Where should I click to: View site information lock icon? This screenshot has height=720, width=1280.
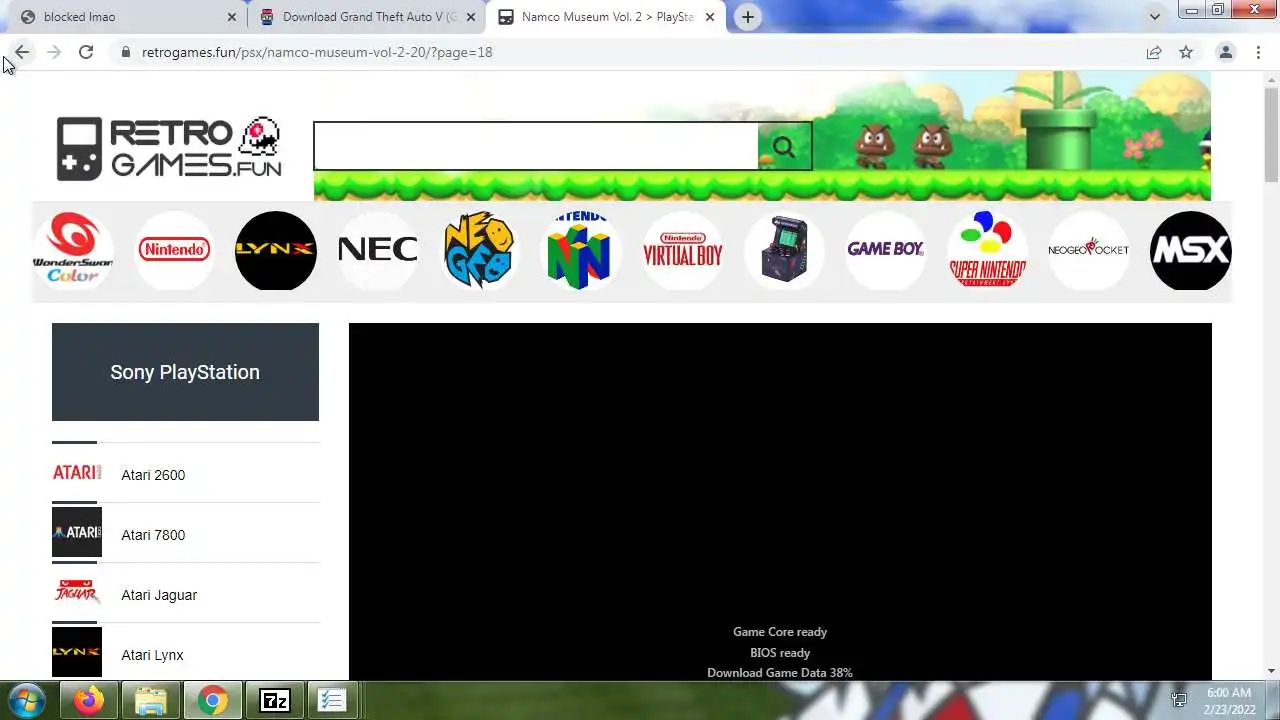[126, 52]
